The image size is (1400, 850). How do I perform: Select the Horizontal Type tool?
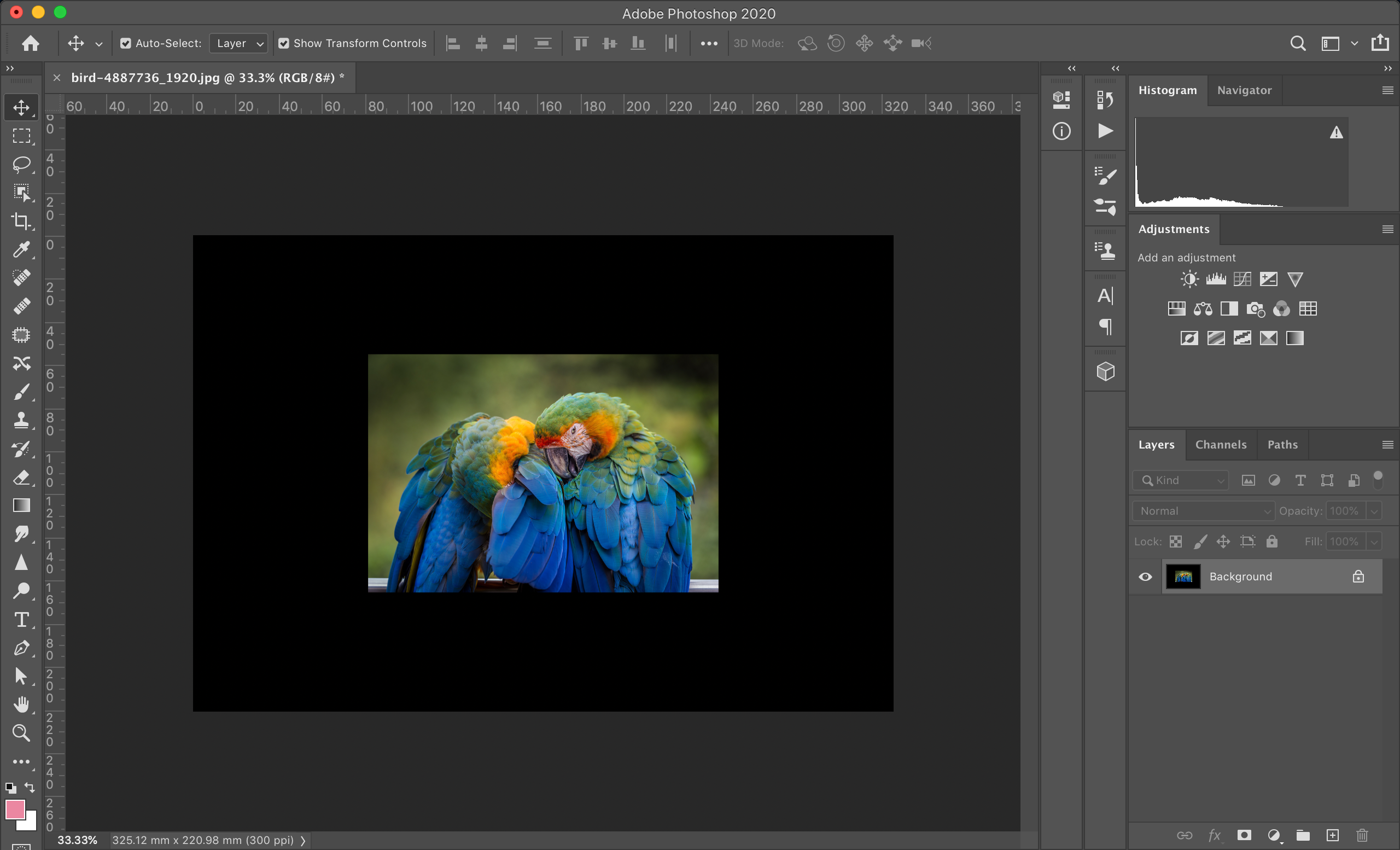point(21,619)
